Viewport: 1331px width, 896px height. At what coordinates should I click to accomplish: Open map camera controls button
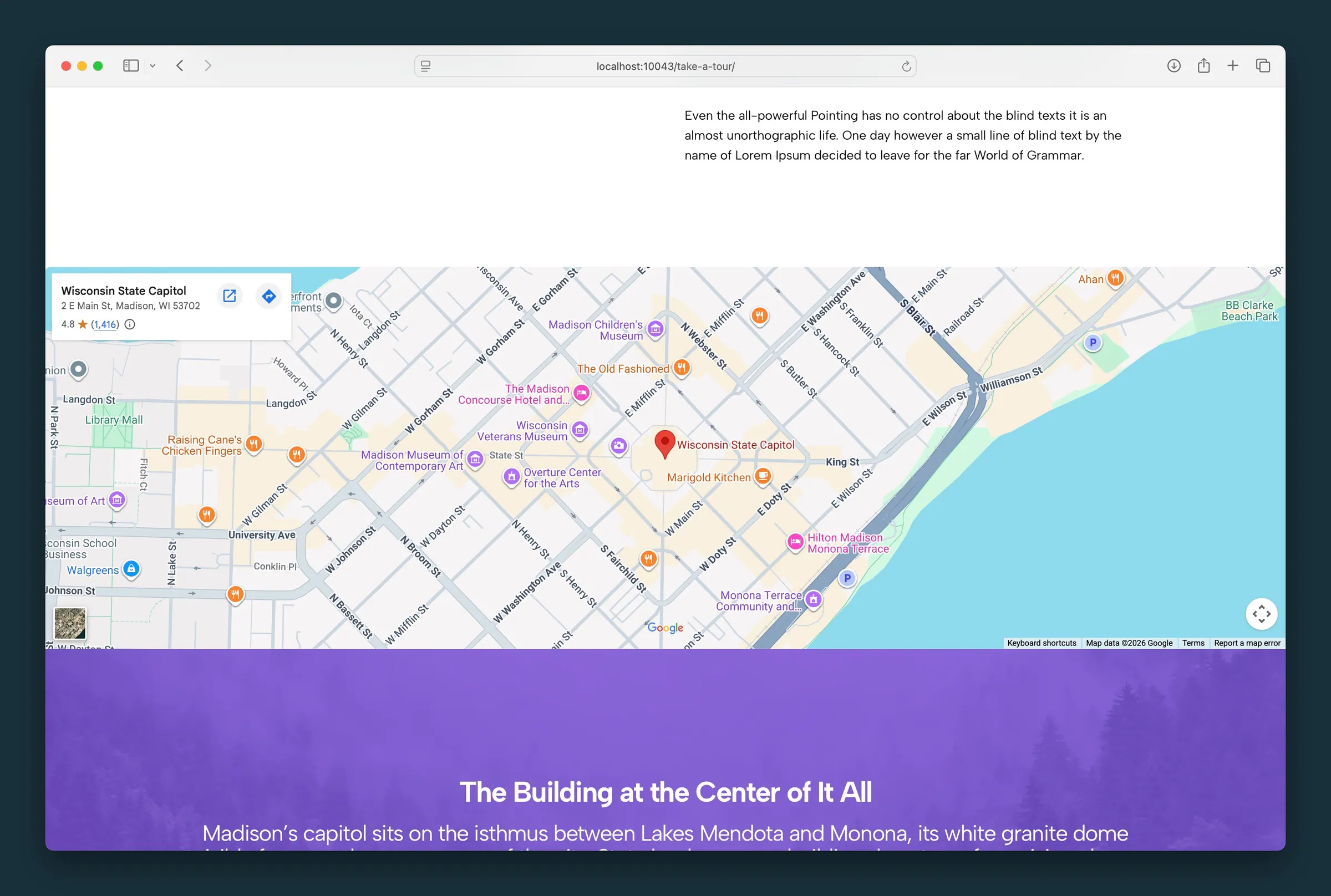pyautogui.click(x=1261, y=614)
